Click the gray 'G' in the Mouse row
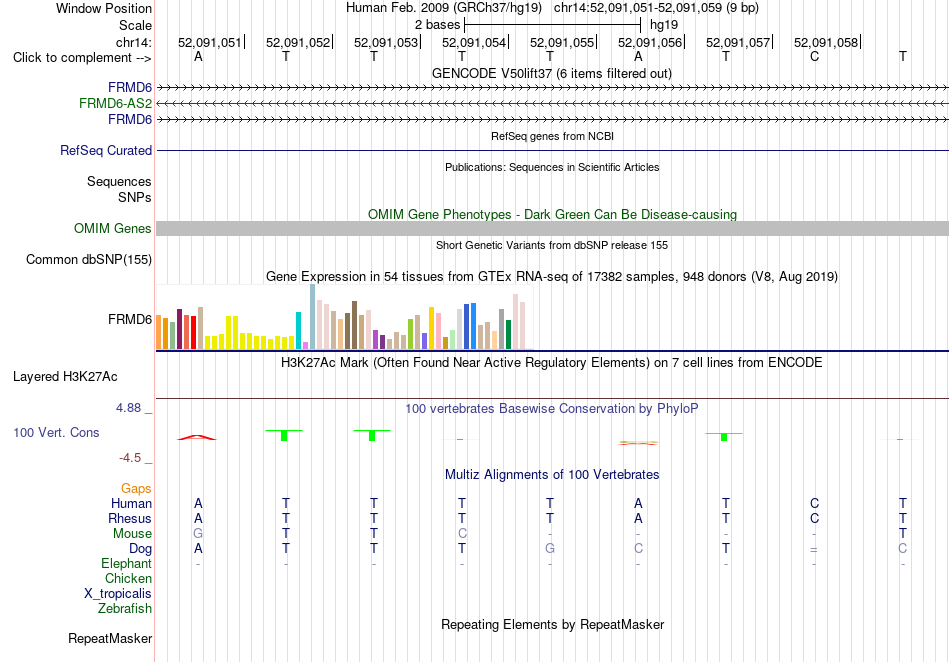Viewport: 950px width, 662px height. (x=198, y=534)
